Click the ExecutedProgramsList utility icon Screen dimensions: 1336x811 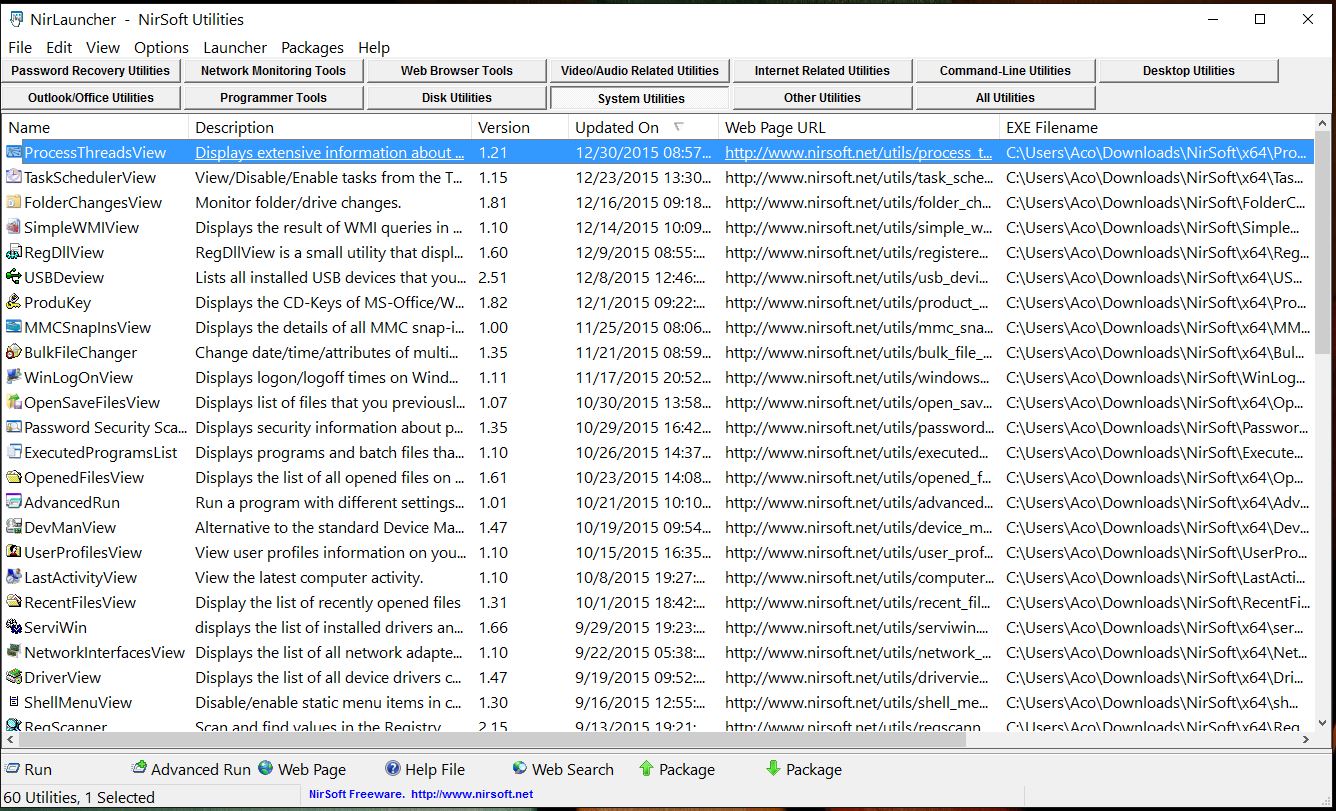tap(14, 452)
